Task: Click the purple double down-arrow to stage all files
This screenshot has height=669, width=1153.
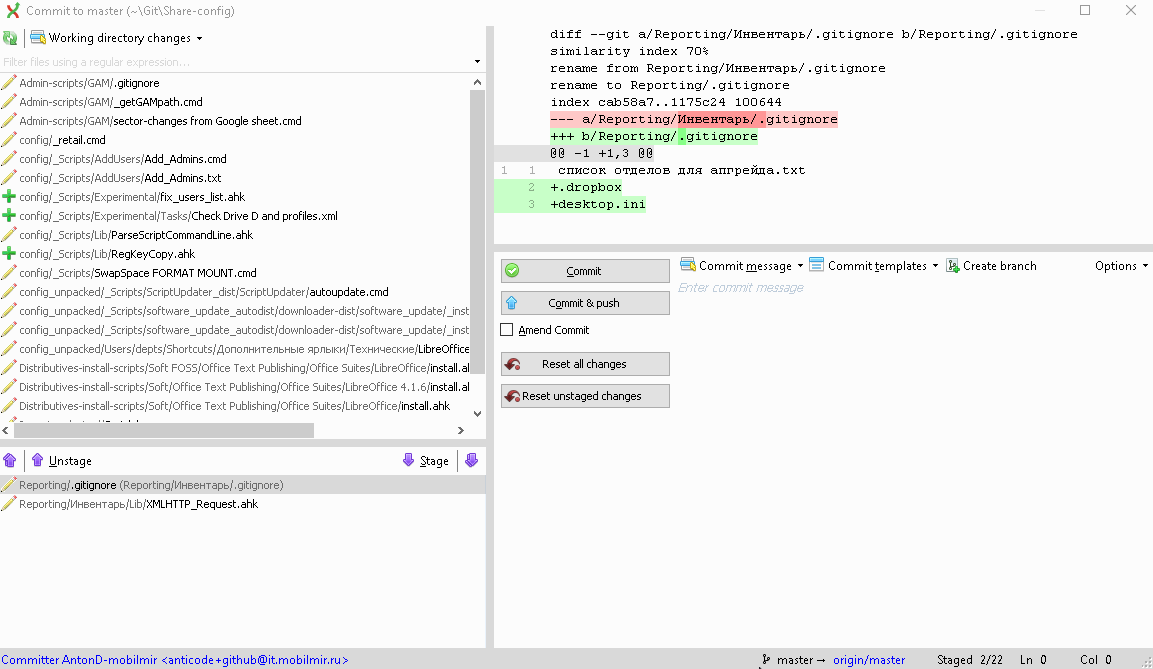Action: click(x=471, y=460)
